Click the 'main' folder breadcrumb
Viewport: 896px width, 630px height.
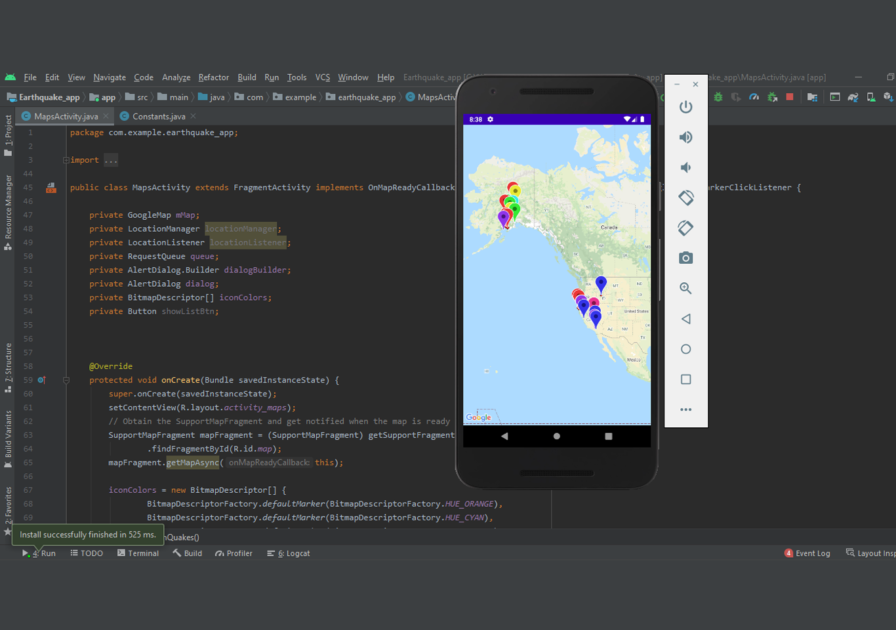pyautogui.click(x=173, y=97)
